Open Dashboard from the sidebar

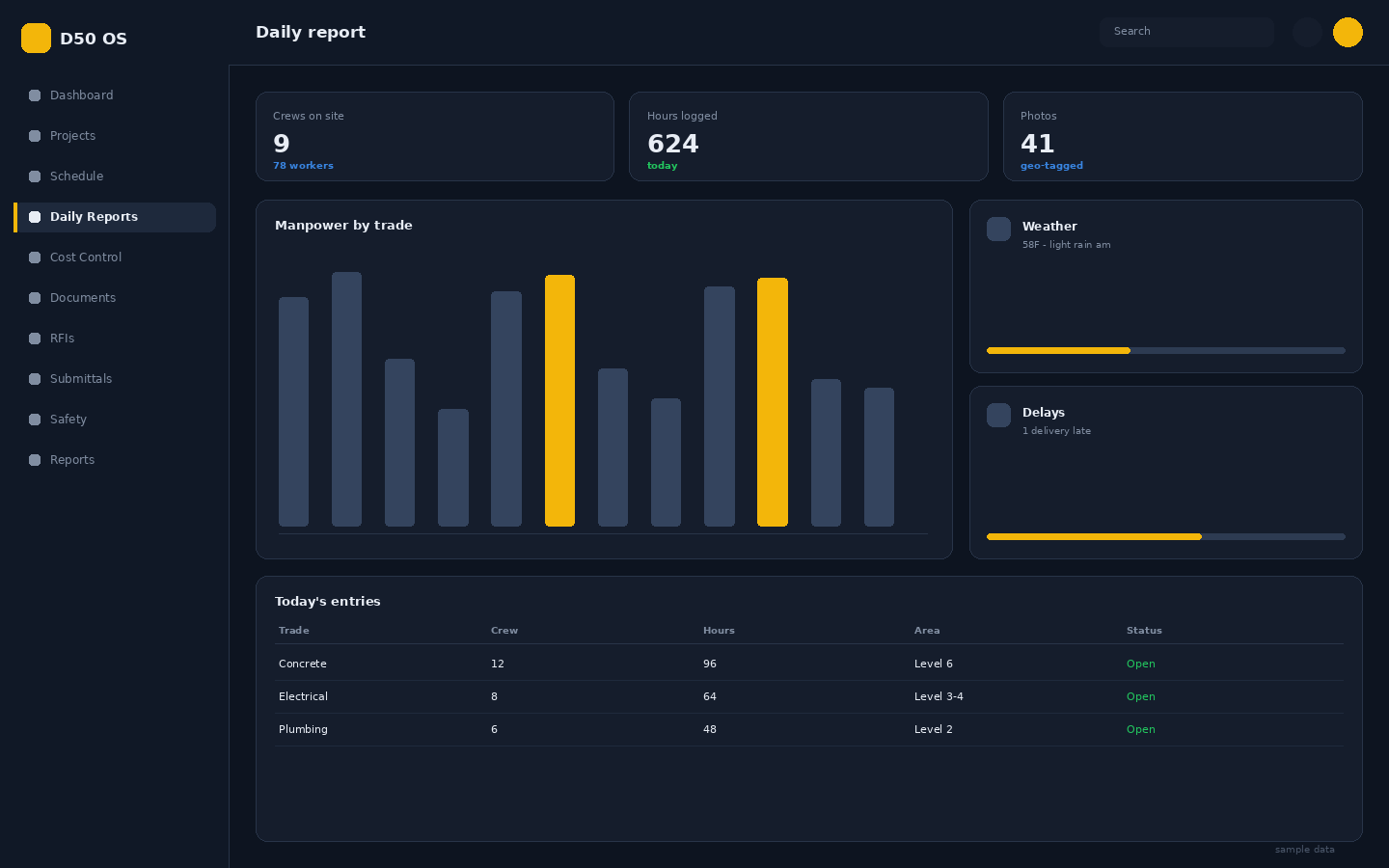(x=115, y=95)
